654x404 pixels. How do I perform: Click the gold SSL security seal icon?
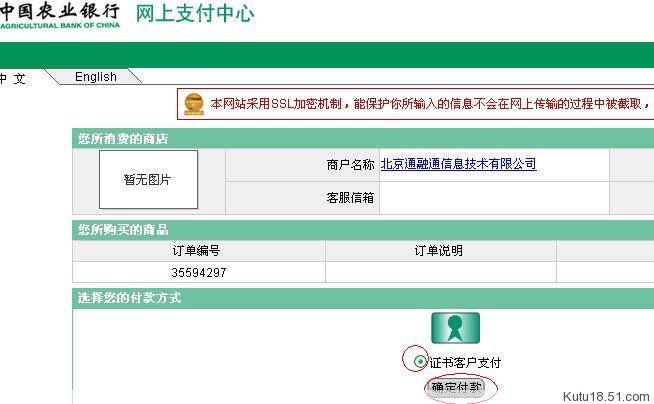pos(194,104)
